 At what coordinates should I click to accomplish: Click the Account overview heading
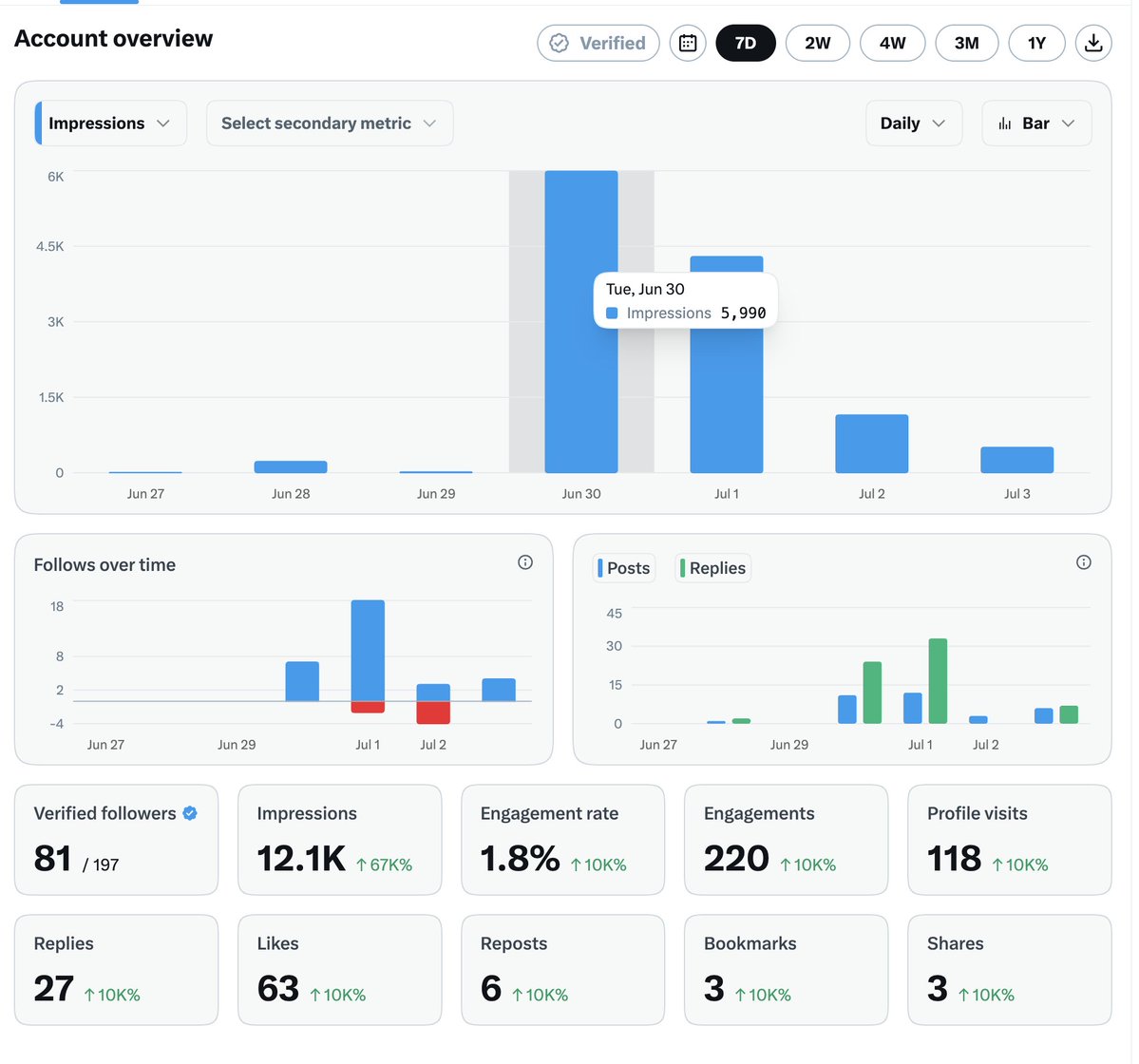tap(114, 39)
